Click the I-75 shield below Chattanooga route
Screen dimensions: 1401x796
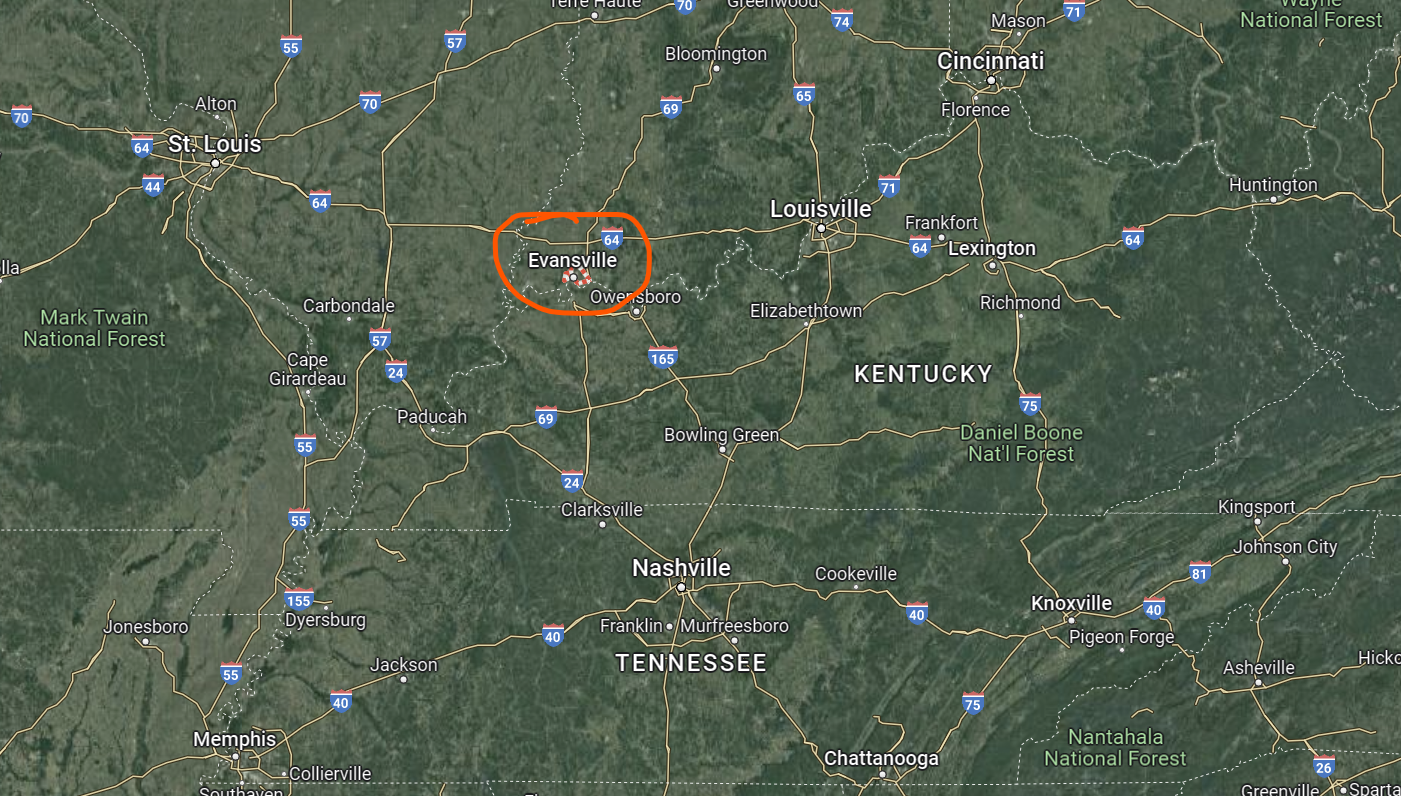click(x=973, y=703)
